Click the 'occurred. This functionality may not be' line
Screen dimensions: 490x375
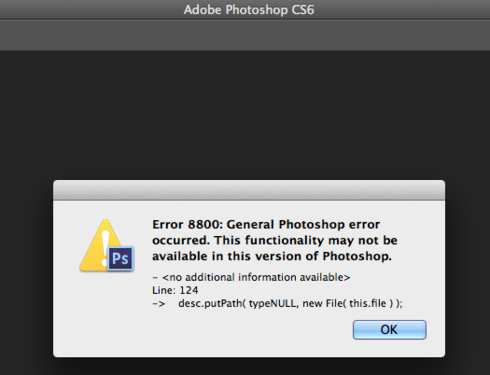(x=275, y=240)
